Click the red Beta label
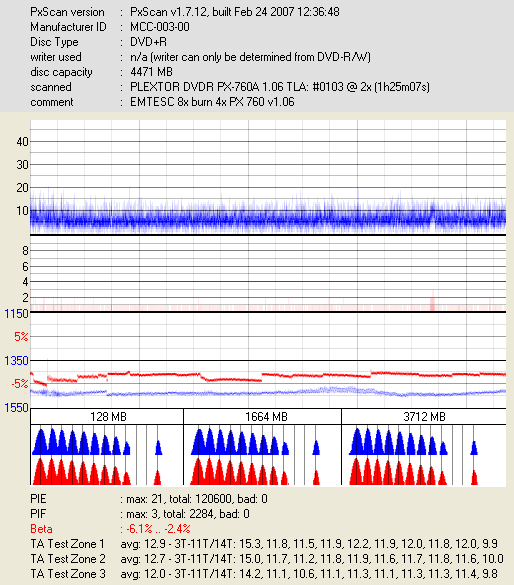 point(41,529)
